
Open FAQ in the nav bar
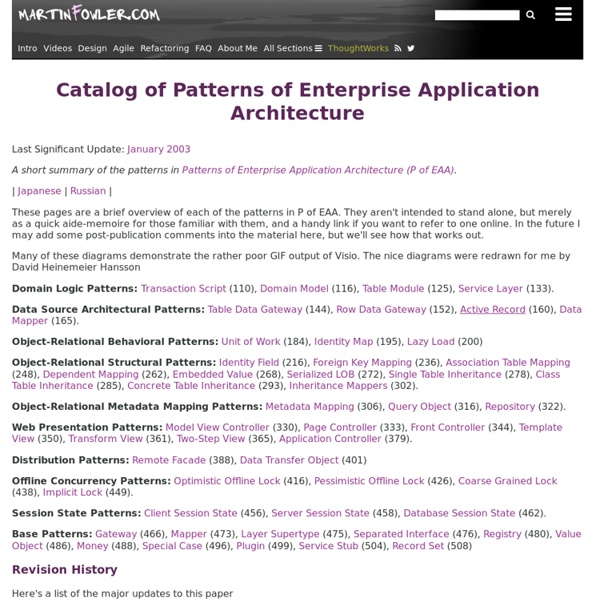203,48
